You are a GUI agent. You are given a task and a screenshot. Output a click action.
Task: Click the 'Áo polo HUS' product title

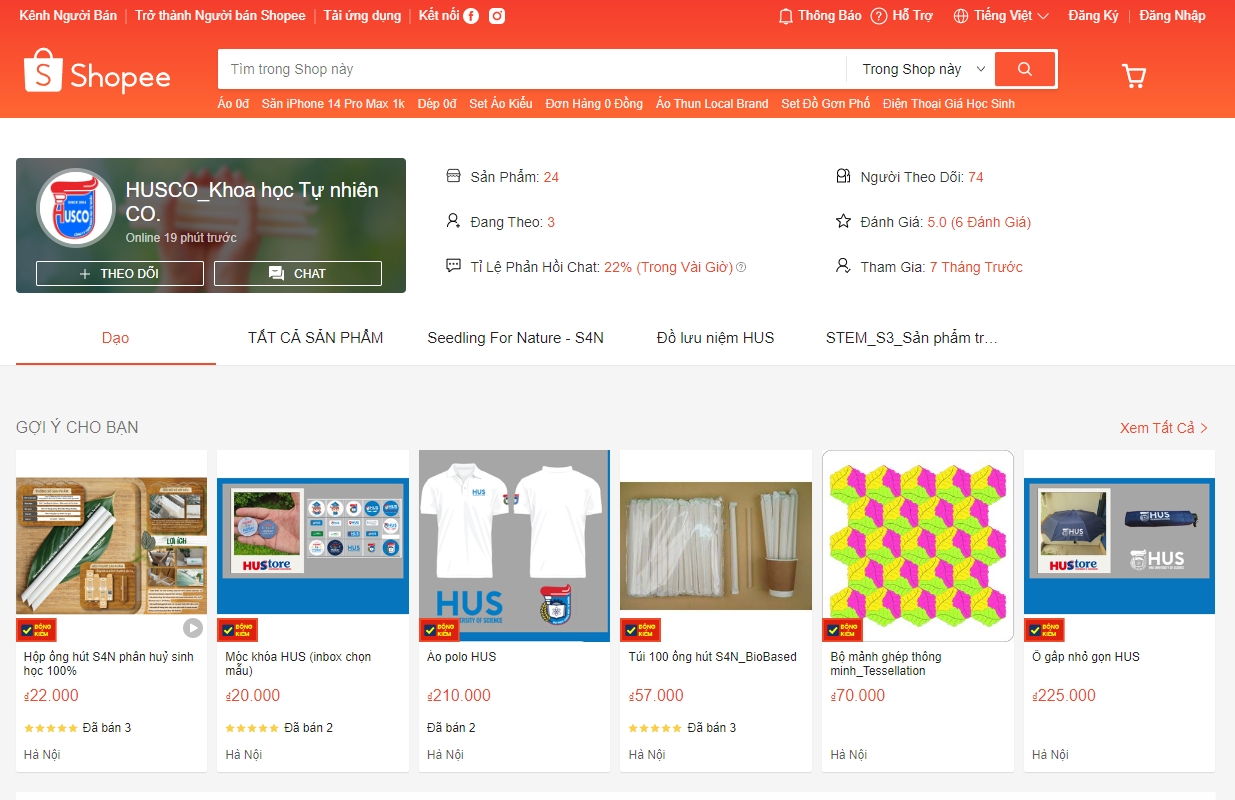coord(462,657)
